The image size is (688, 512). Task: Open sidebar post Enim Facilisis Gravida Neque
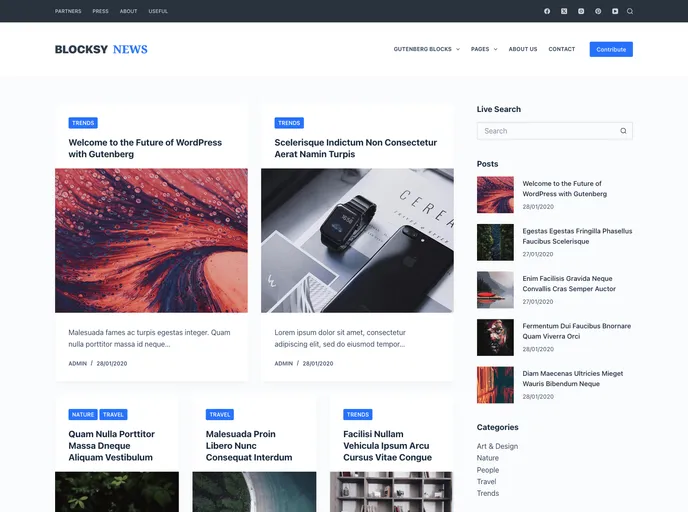point(569,283)
